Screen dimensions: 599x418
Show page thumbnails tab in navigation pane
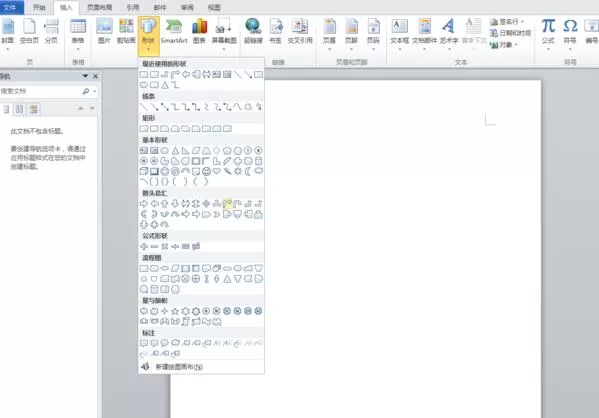[19, 110]
